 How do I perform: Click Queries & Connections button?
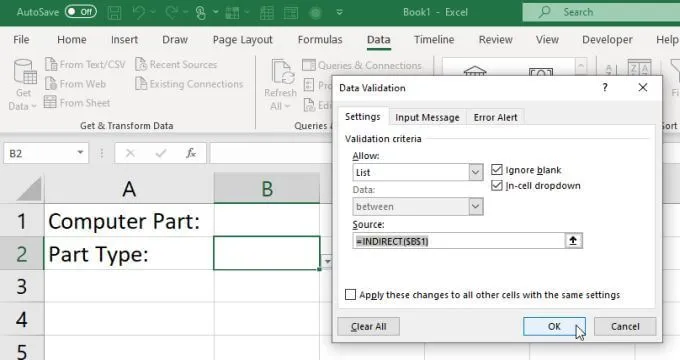pyautogui.click(x=362, y=65)
